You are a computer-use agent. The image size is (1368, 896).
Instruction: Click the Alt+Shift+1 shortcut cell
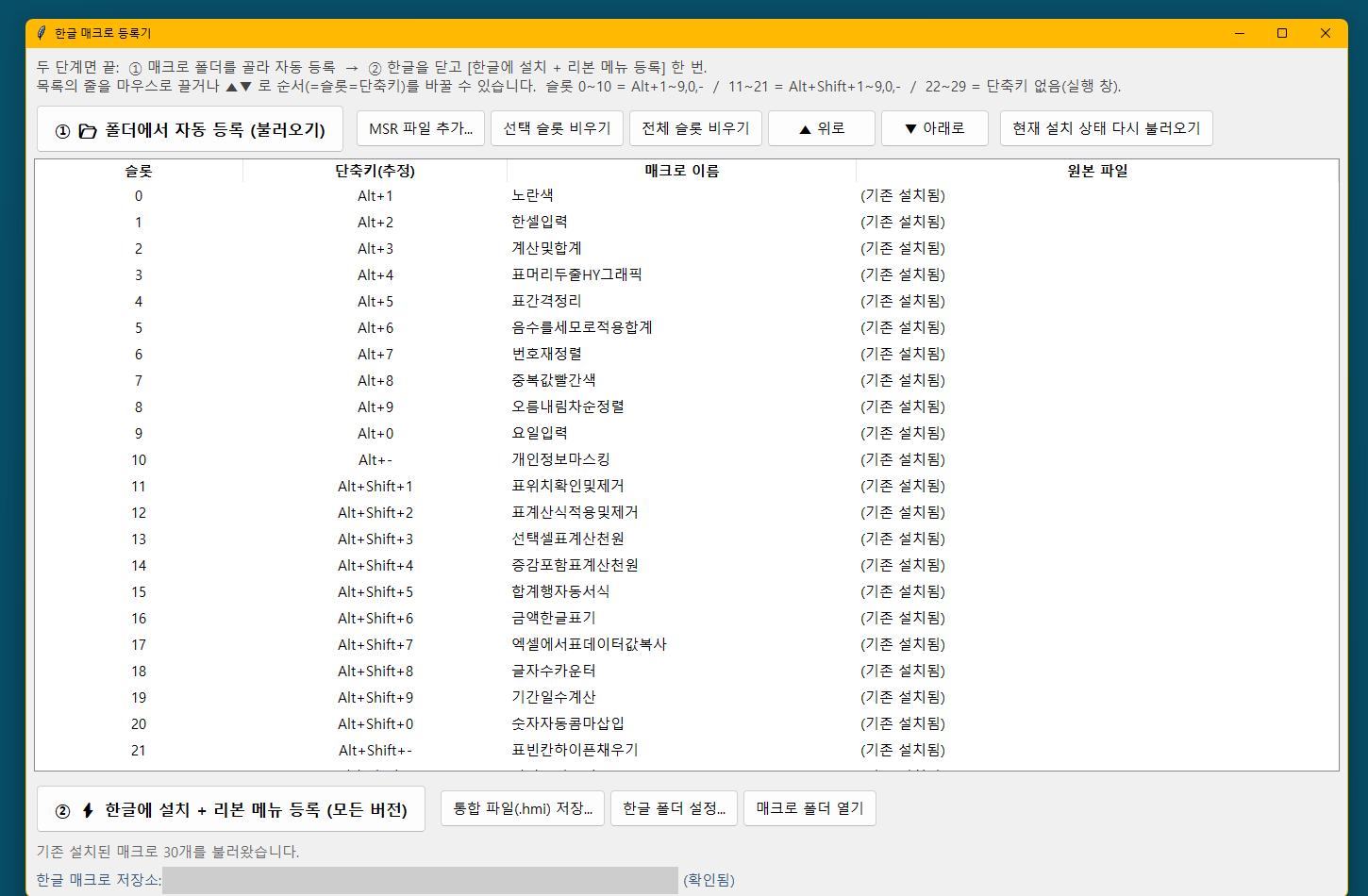coord(375,487)
